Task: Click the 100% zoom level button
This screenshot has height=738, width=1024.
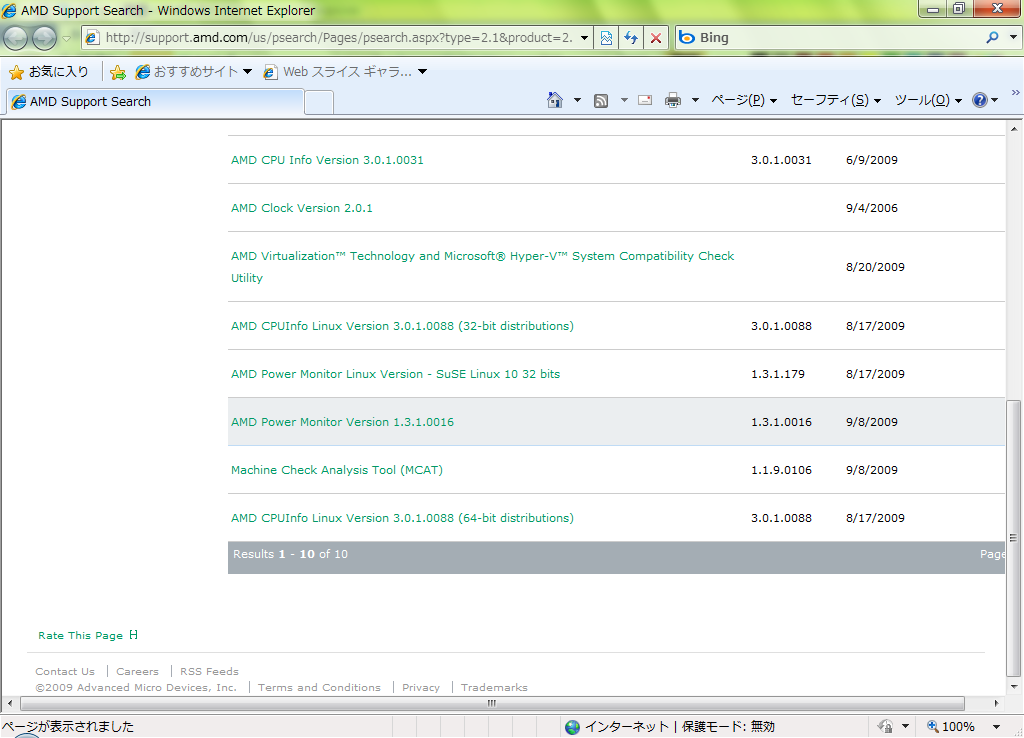Action: click(x=951, y=726)
